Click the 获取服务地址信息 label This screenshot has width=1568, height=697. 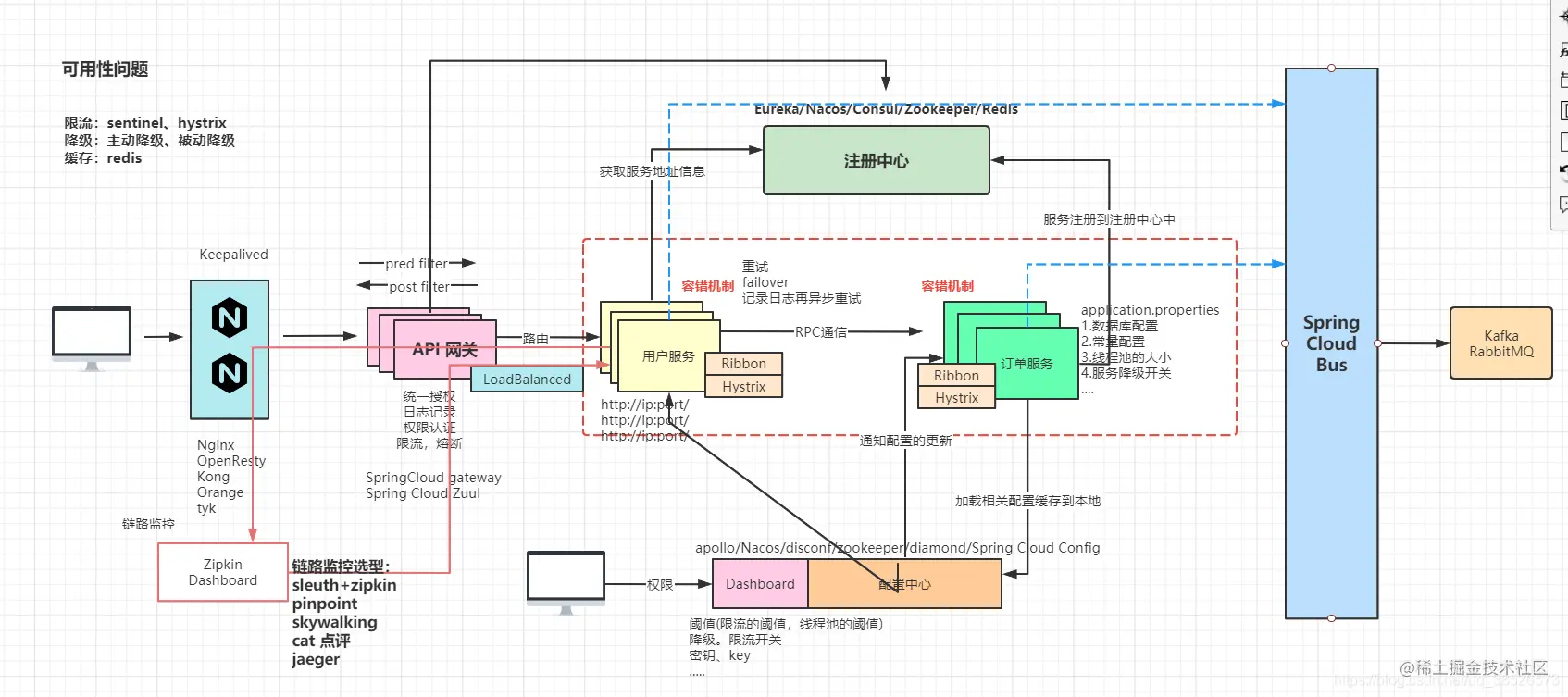(x=652, y=171)
